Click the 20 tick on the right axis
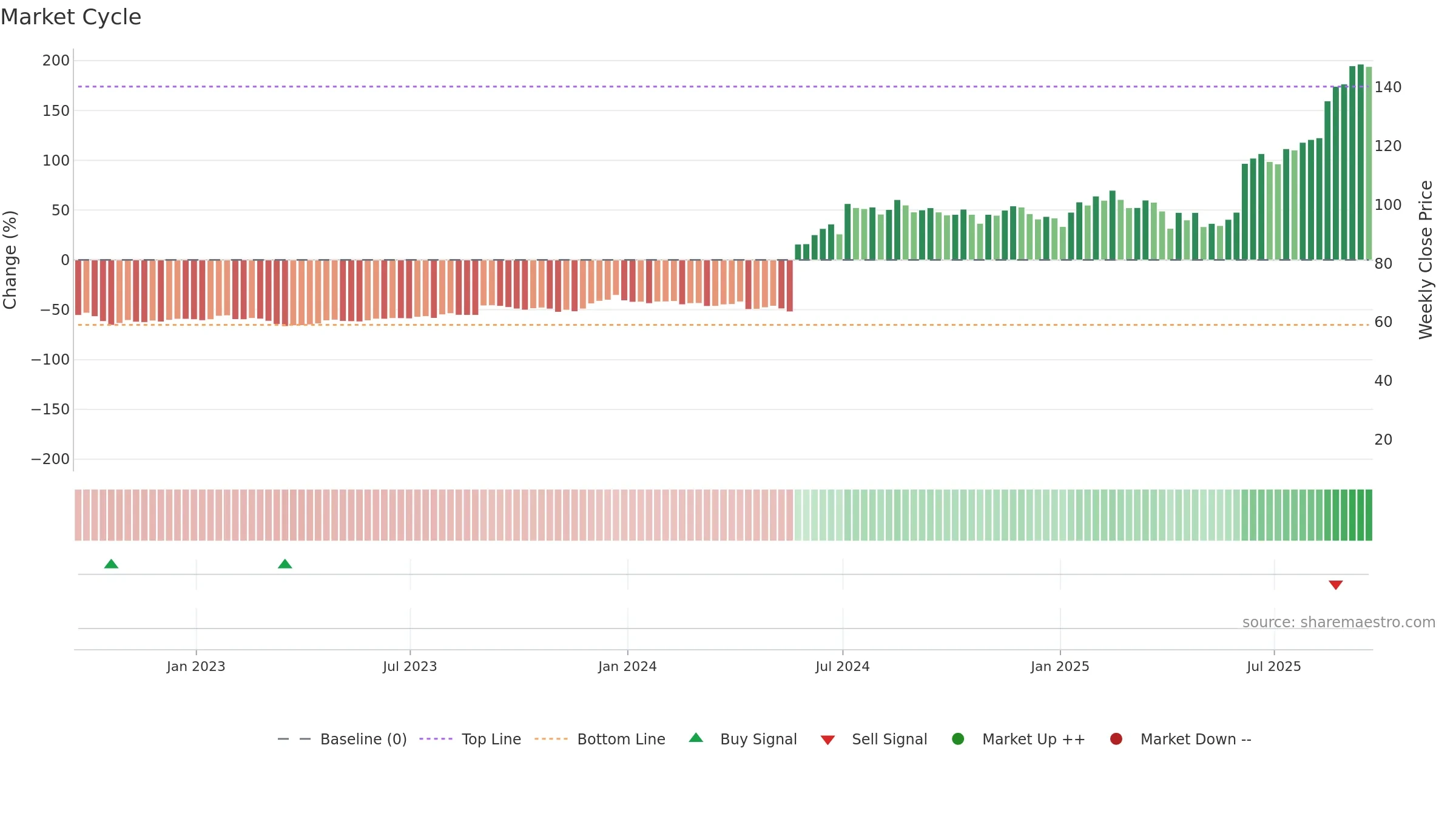This screenshot has width=1456, height=819. (1383, 440)
